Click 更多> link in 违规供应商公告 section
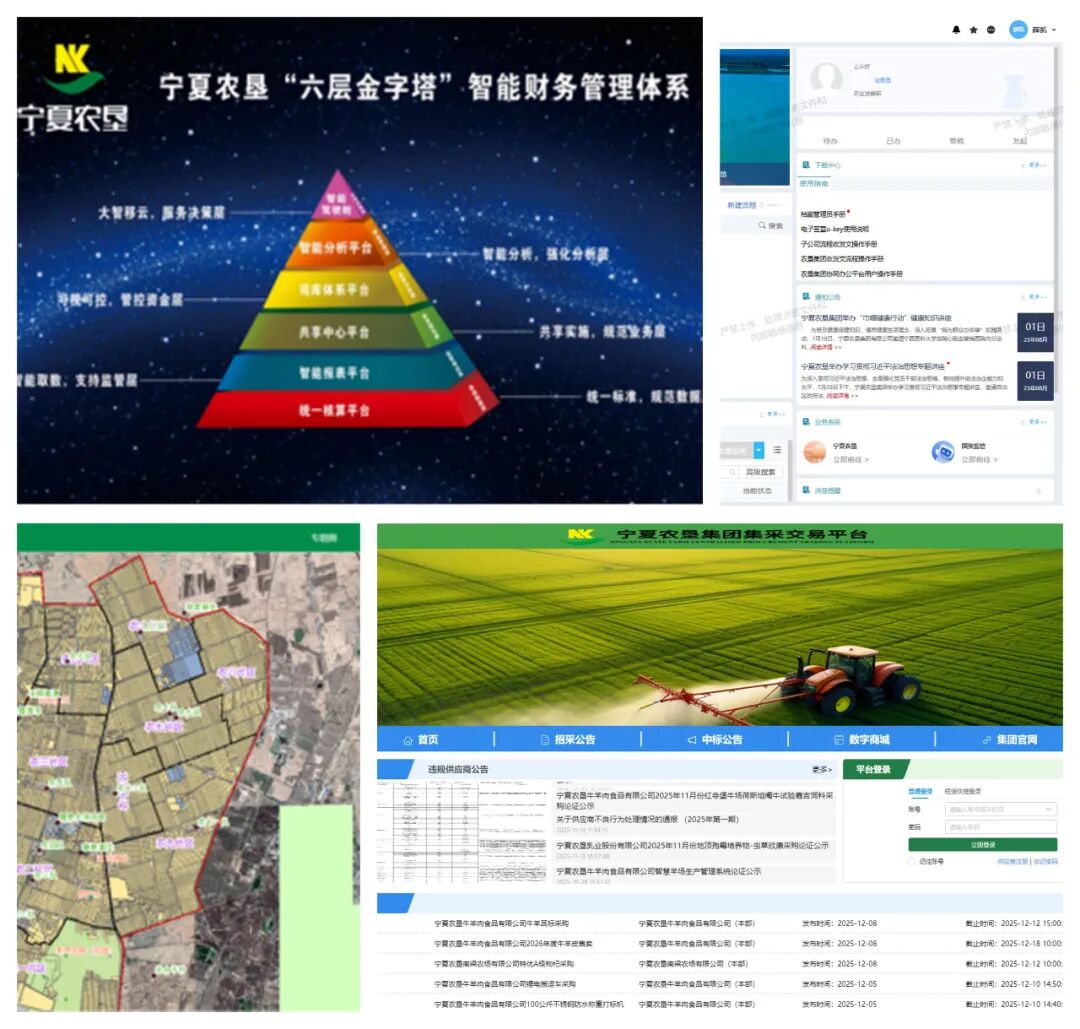This screenshot has width=1080, height=1029. tap(821, 770)
